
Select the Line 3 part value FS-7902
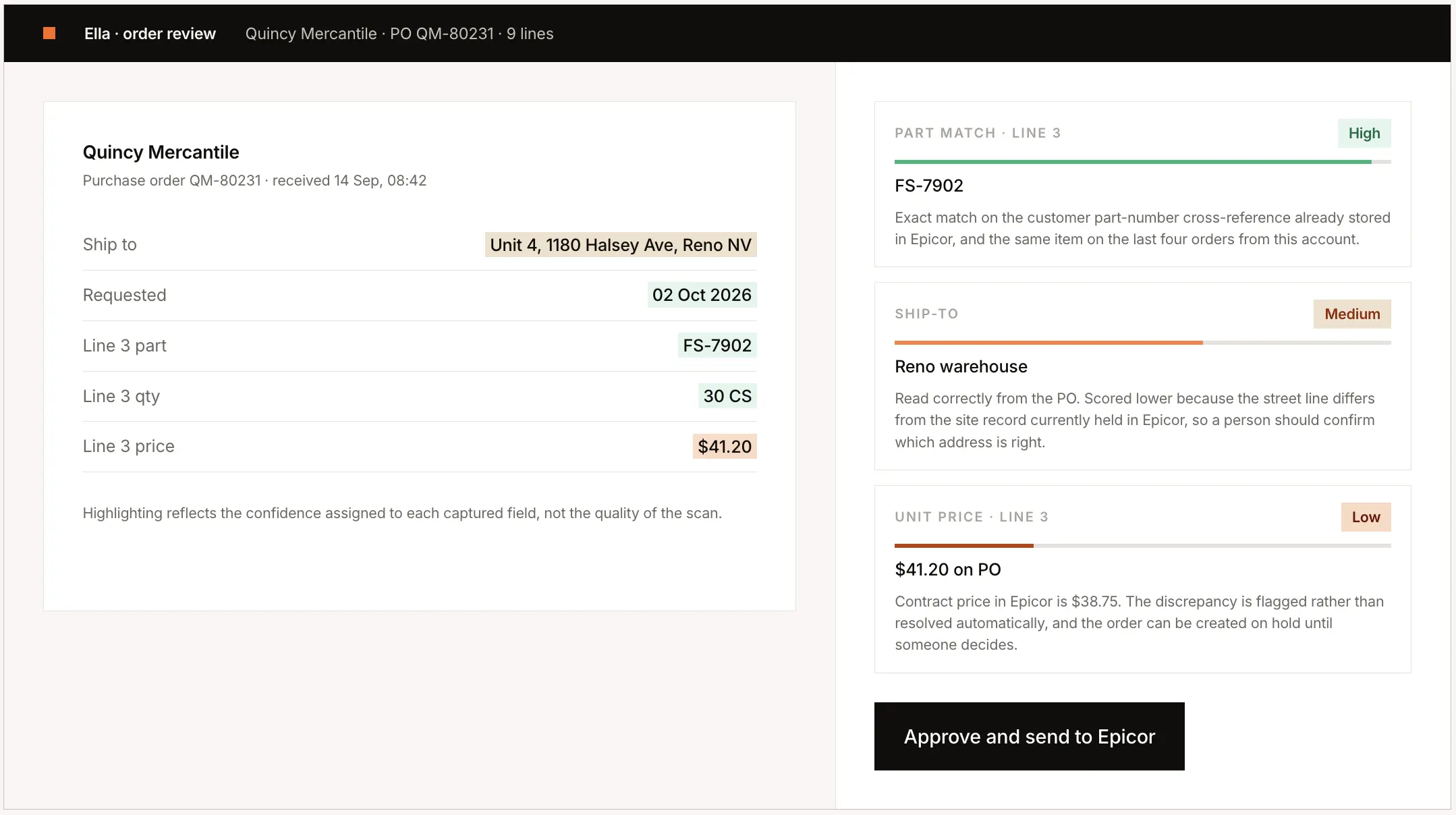click(x=717, y=345)
